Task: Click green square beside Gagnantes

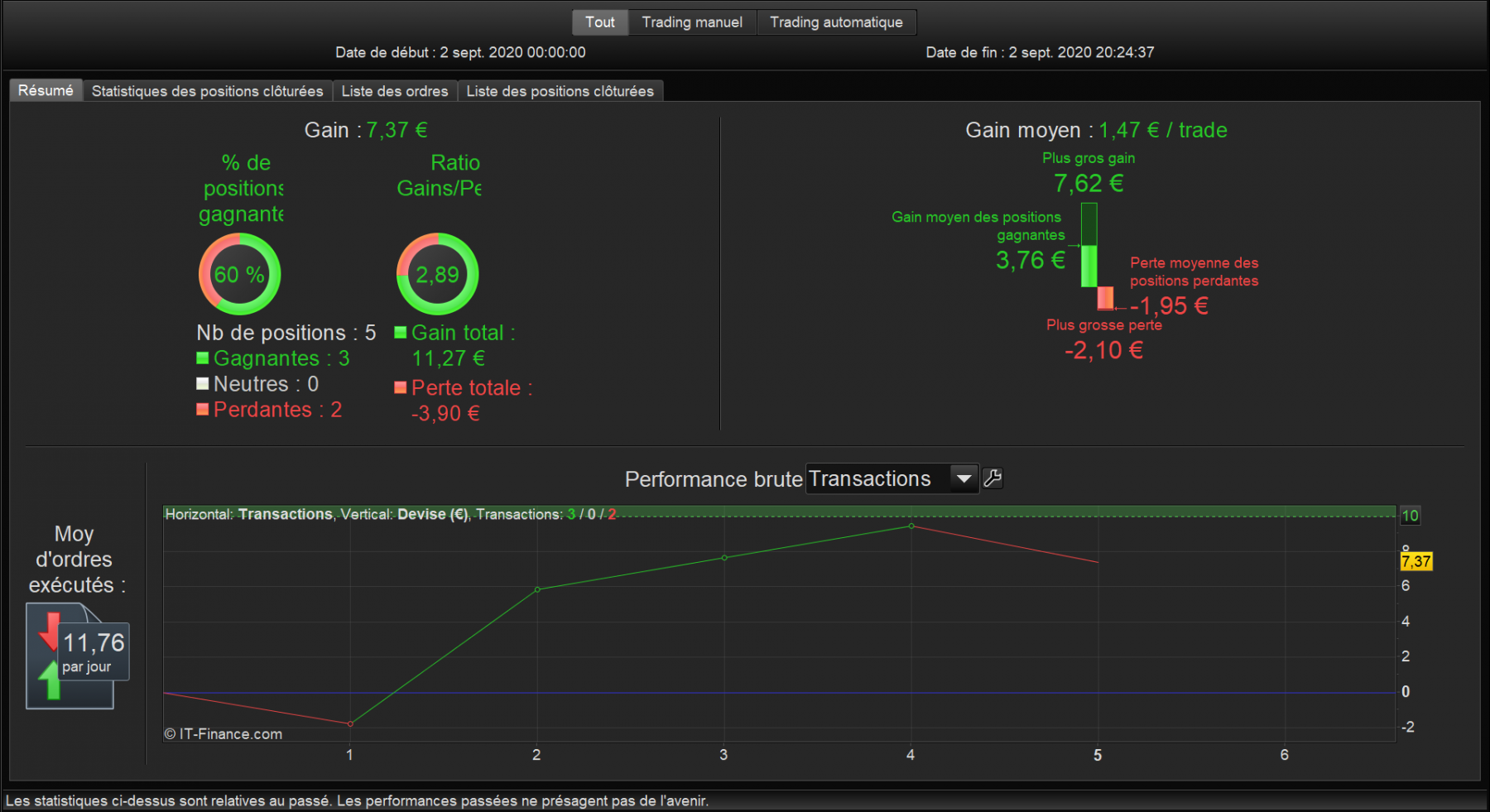Action: click(202, 358)
